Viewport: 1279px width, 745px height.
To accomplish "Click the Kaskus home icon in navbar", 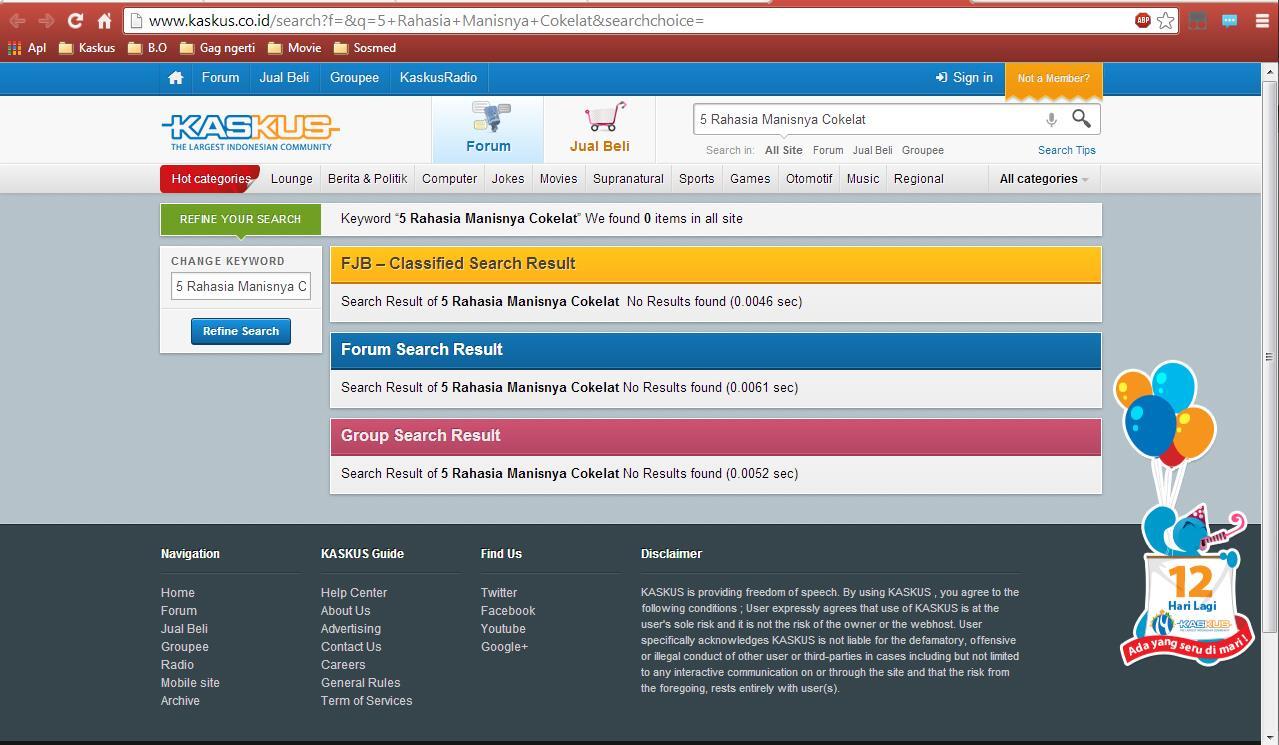I will (x=176, y=78).
